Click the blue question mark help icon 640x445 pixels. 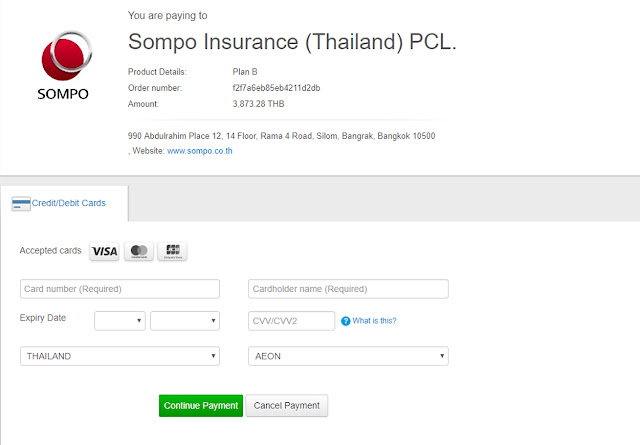point(345,321)
